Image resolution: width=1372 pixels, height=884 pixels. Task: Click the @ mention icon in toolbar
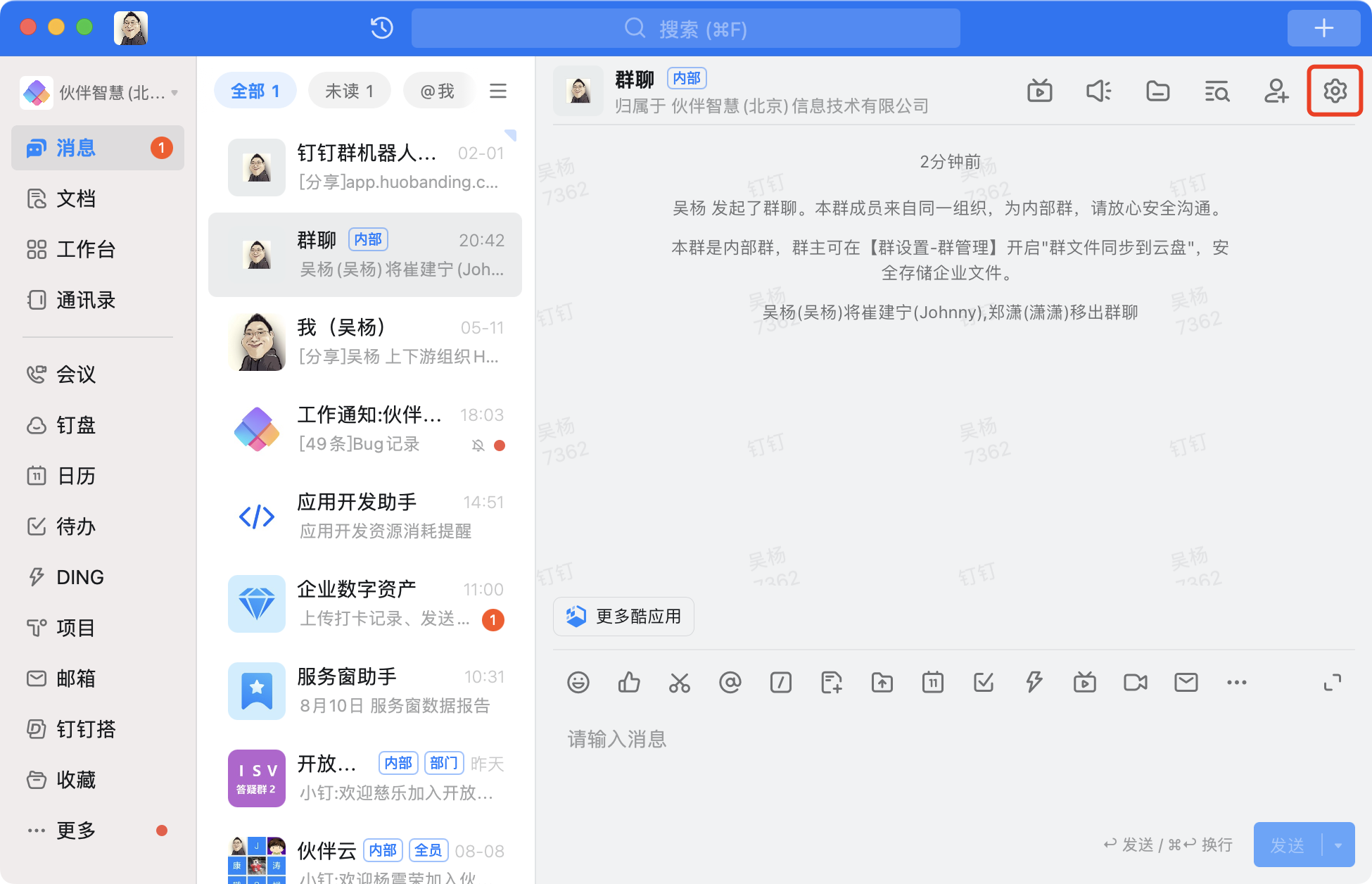[730, 682]
